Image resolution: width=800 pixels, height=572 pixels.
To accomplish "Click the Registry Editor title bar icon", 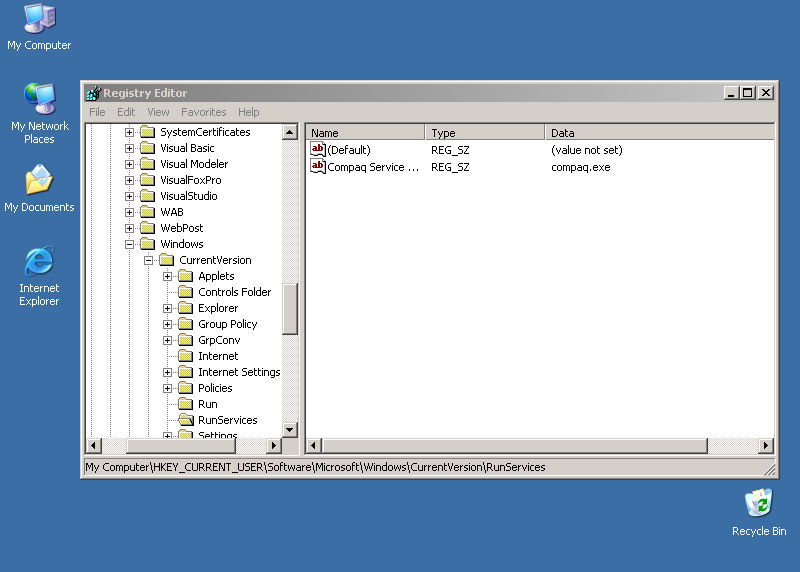I will pyautogui.click(x=93, y=93).
